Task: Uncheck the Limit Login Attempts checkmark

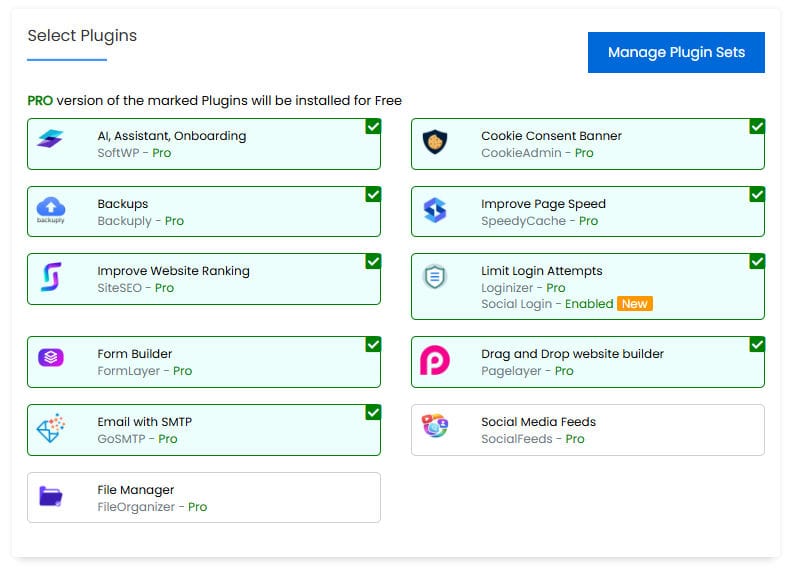Action: [x=757, y=261]
